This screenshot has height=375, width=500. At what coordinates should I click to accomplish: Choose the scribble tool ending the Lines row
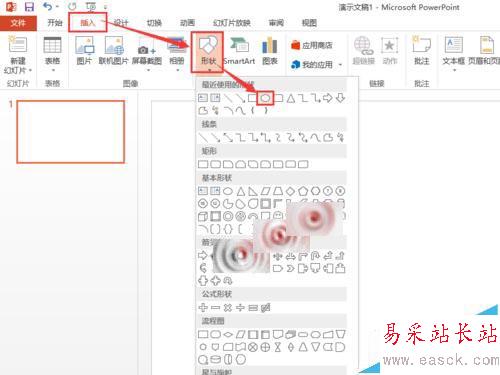340,137
